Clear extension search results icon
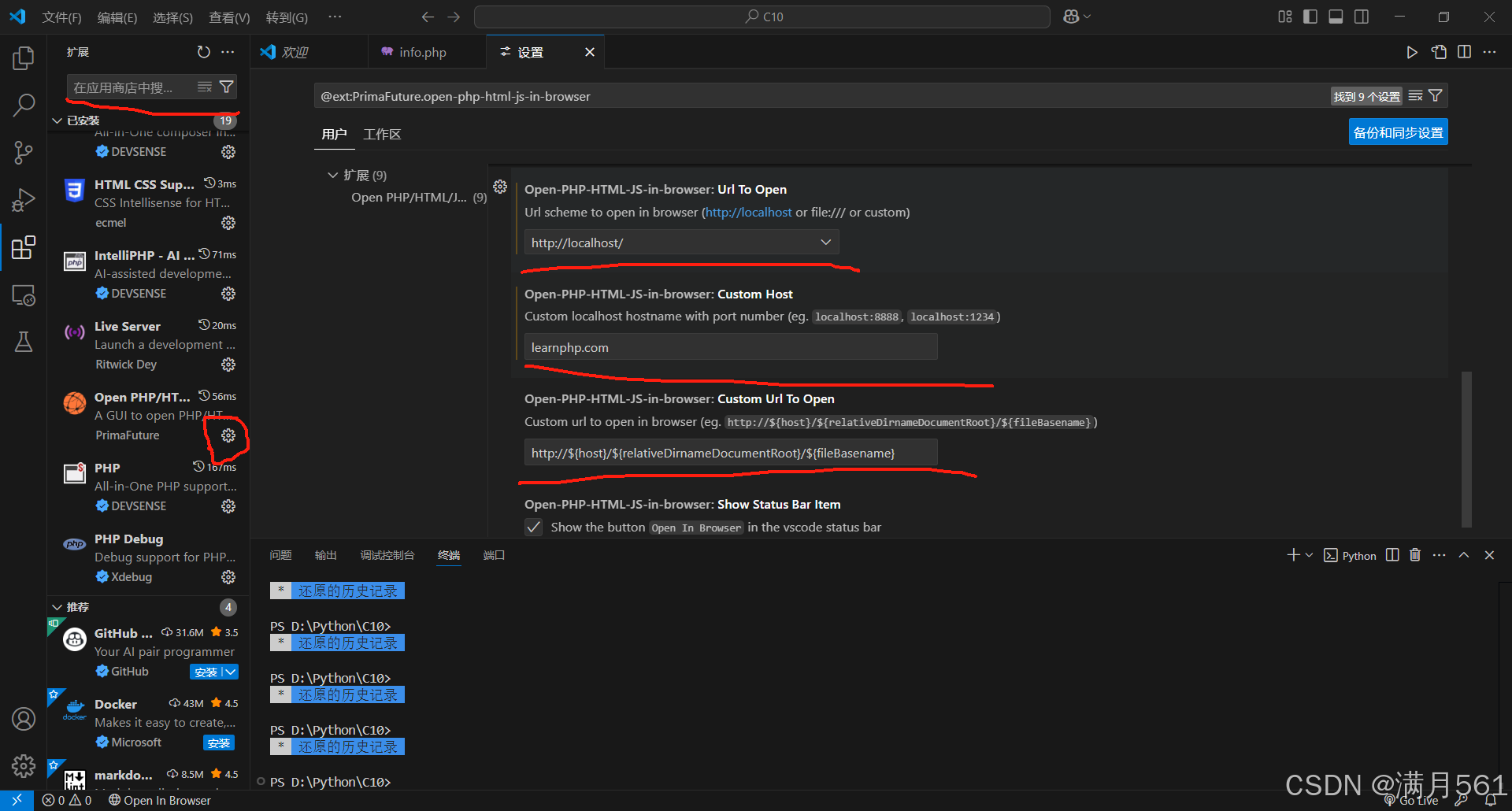Screen dimensions: 1512x811 205,87
